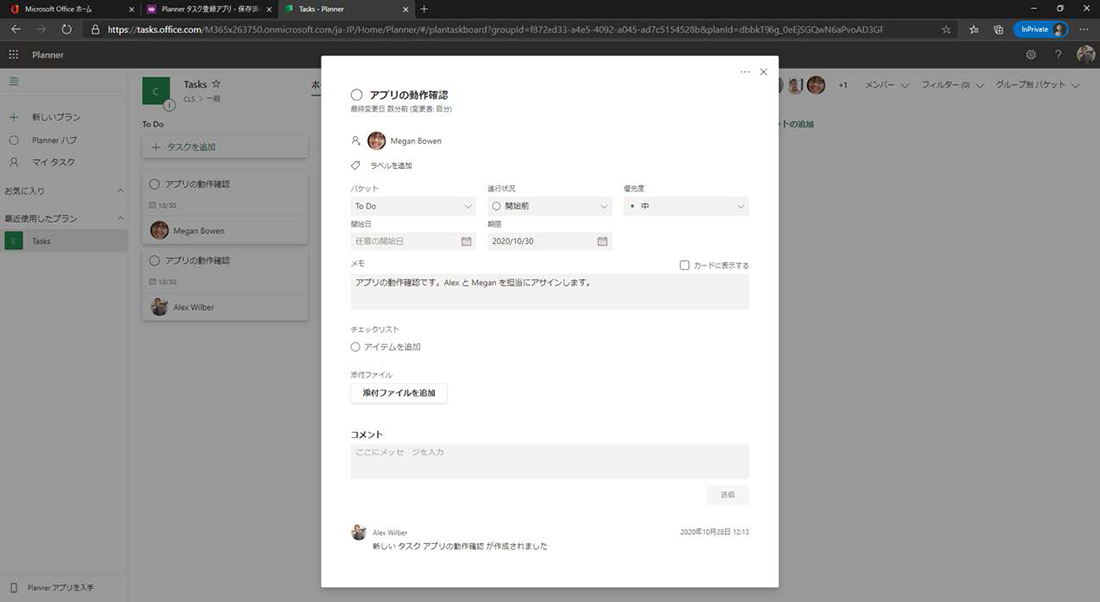This screenshot has height=602, width=1100.
Task: Mark task complete circle in dialog title
Action: [x=356, y=95]
